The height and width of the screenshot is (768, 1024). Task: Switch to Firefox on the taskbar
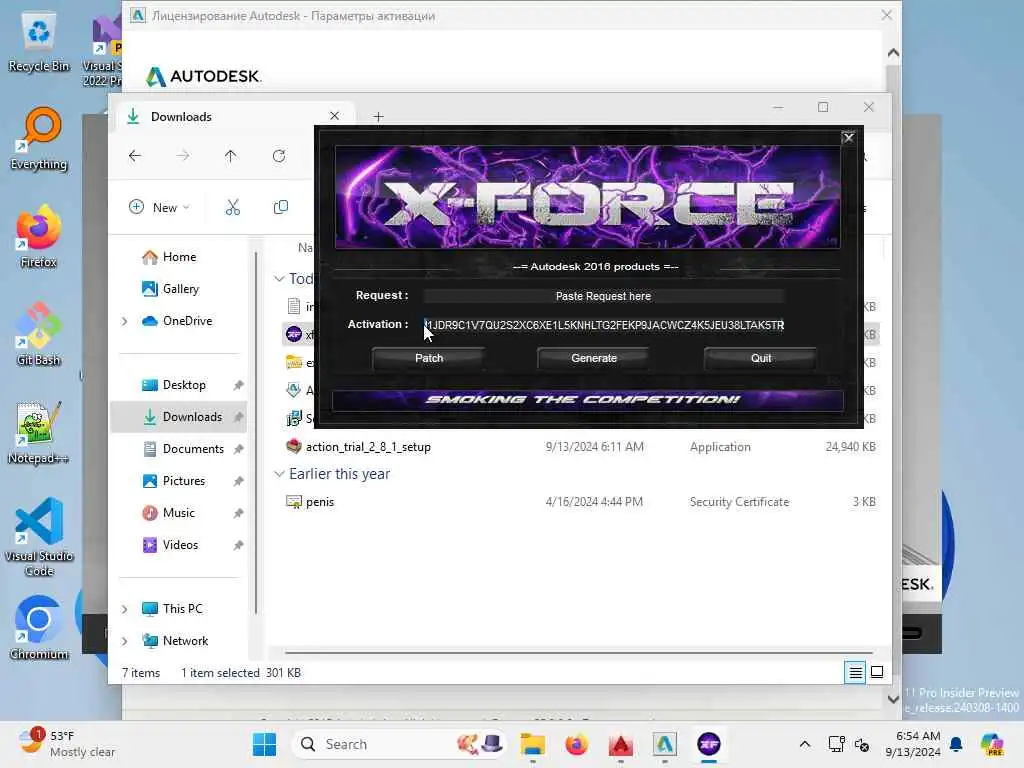(x=577, y=744)
